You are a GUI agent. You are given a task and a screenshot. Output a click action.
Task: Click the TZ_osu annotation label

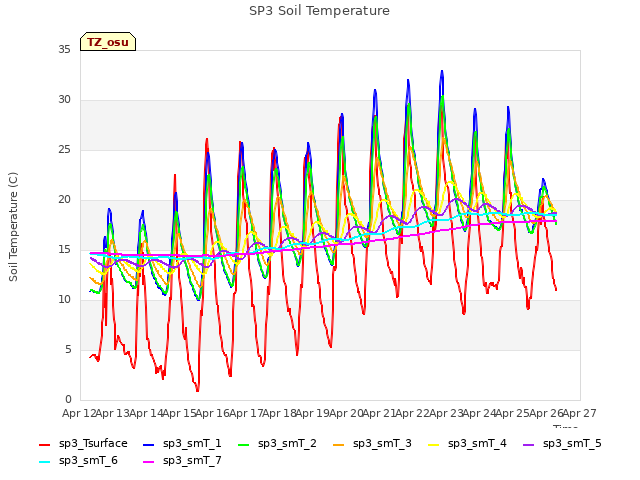click(x=108, y=42)
